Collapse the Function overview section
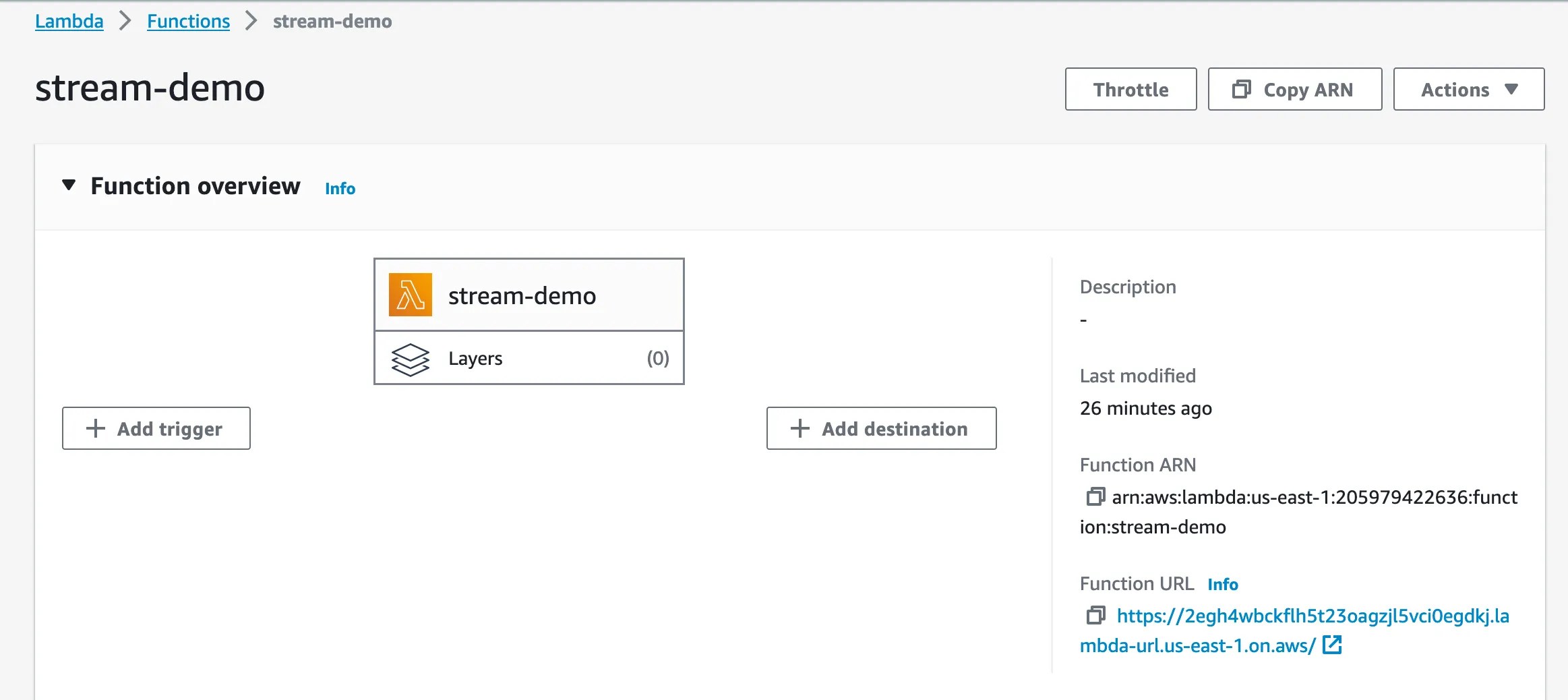Screen dimensions: 1568x700 [x=69, y=185]
